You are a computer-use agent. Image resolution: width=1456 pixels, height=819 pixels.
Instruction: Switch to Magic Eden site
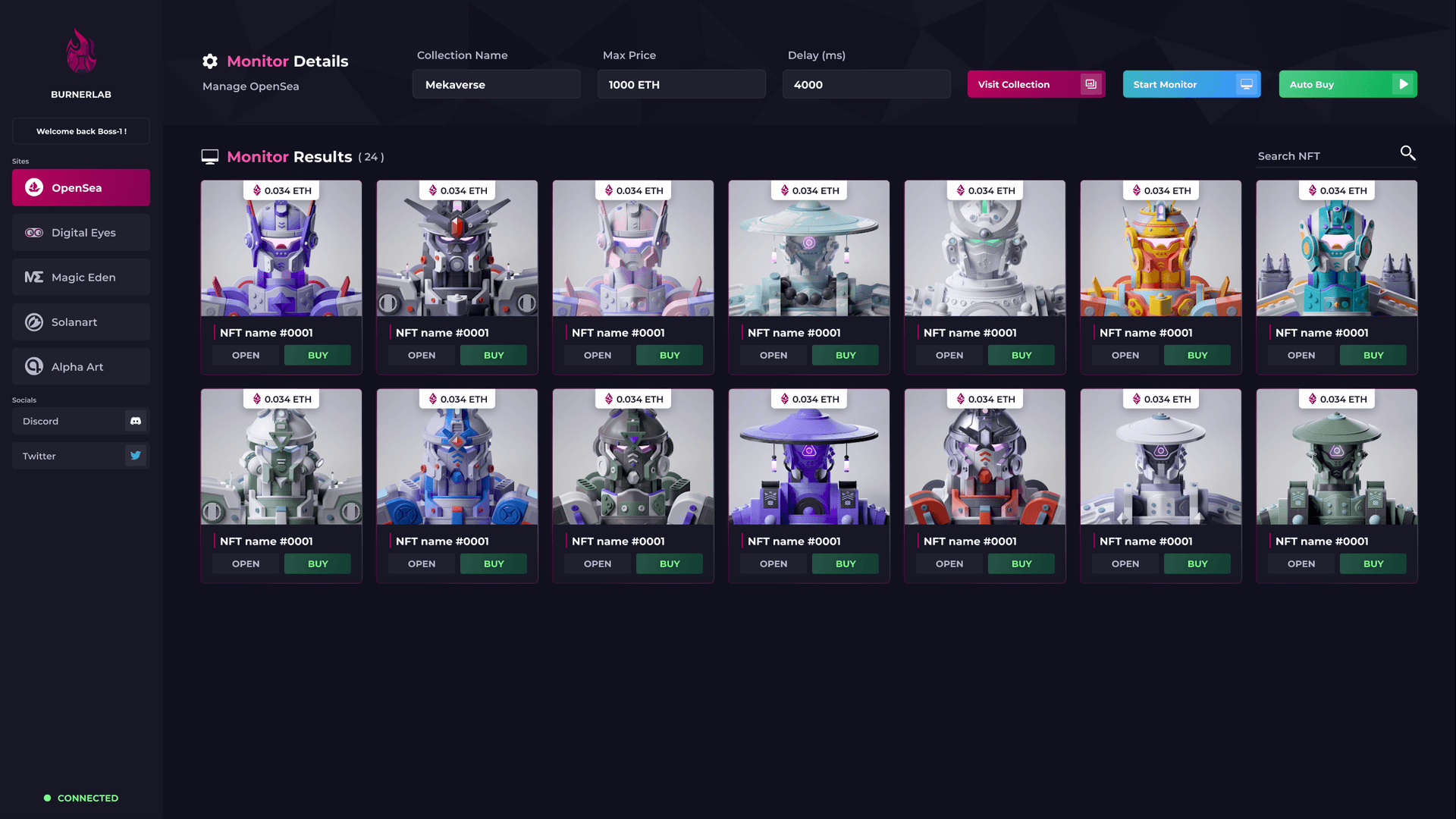pyautogui.click(x=81, y=278)
